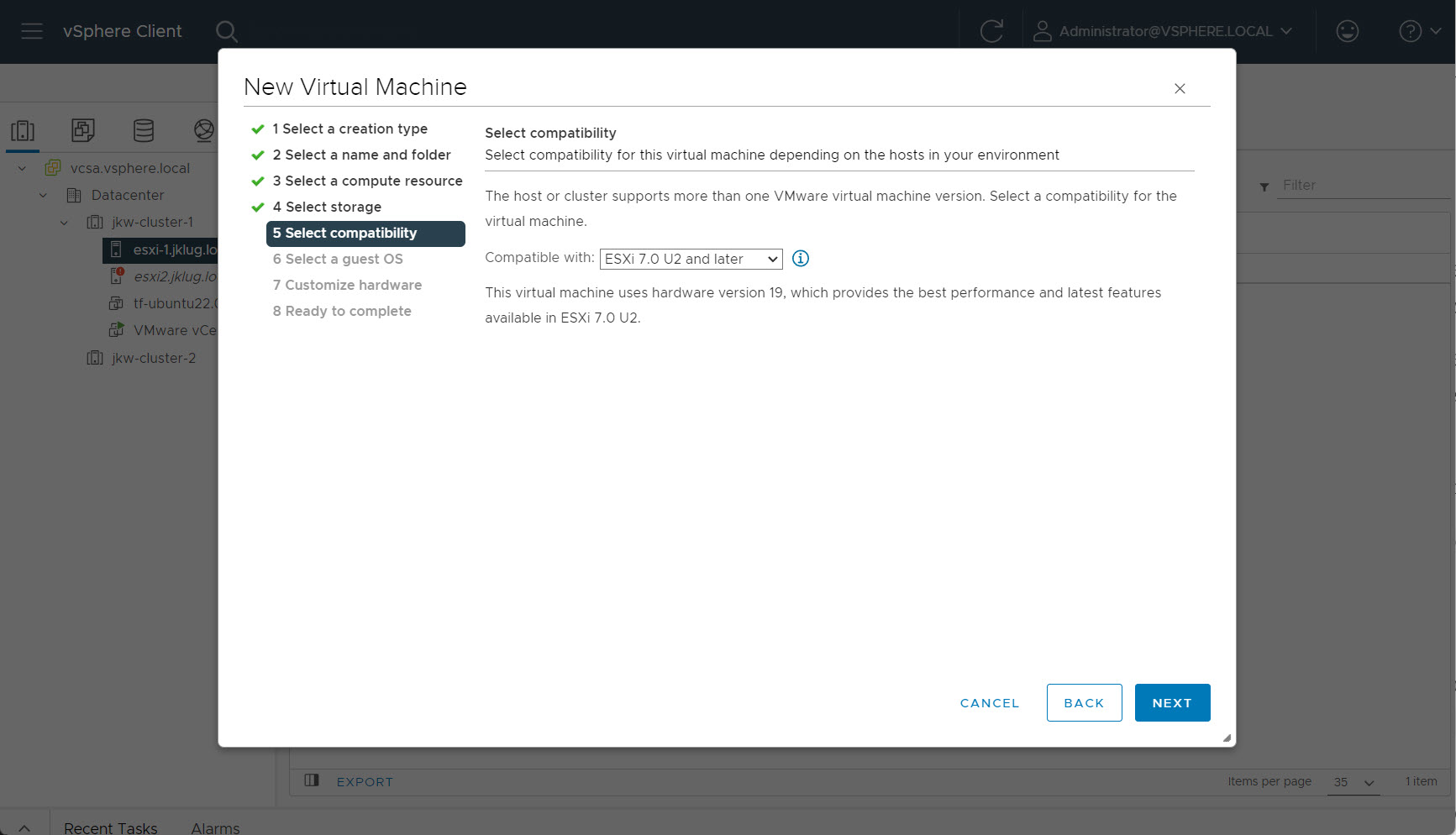Open the help question mark menu
Screen dimensions: 1456x835
(x=1418, y=32)
